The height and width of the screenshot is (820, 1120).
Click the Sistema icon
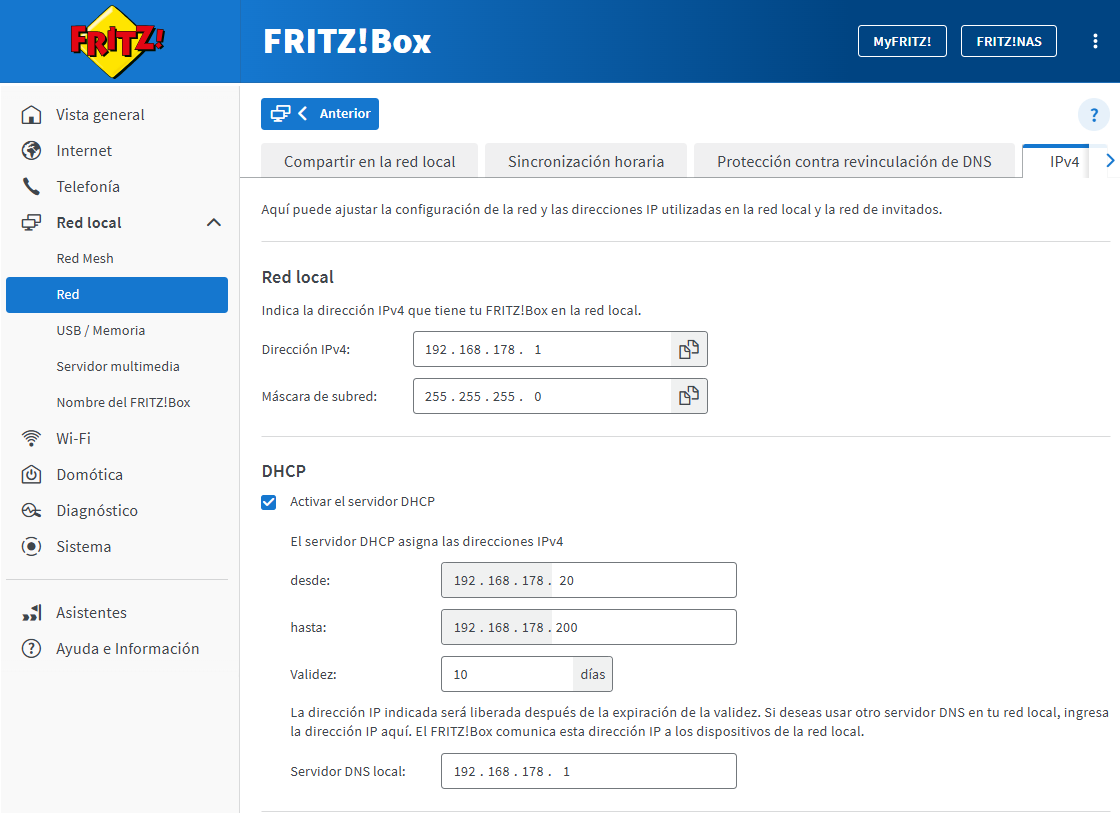pos(31,546)
